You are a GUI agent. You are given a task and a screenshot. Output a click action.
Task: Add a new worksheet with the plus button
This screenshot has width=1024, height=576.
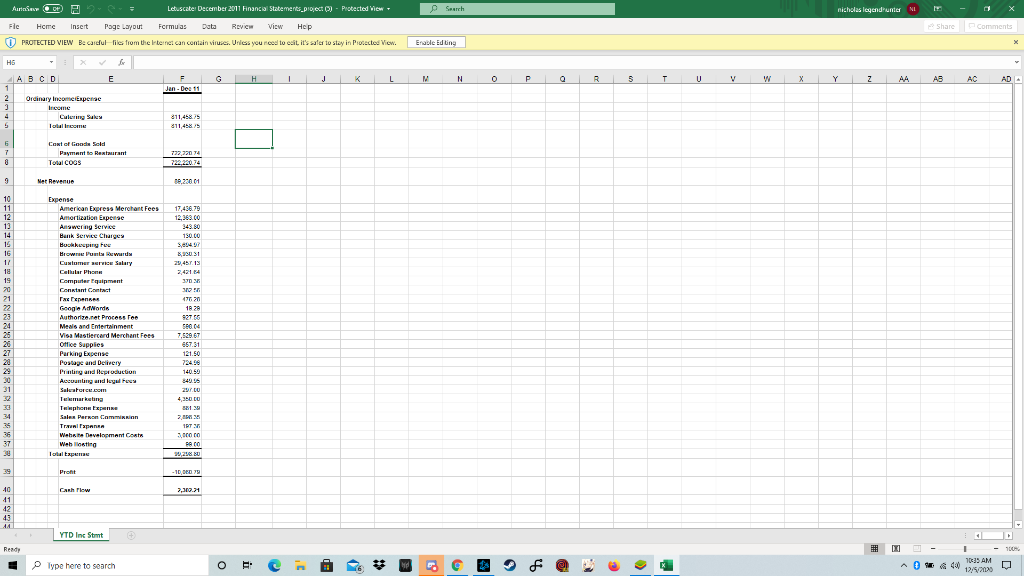(x=129, y=534)
